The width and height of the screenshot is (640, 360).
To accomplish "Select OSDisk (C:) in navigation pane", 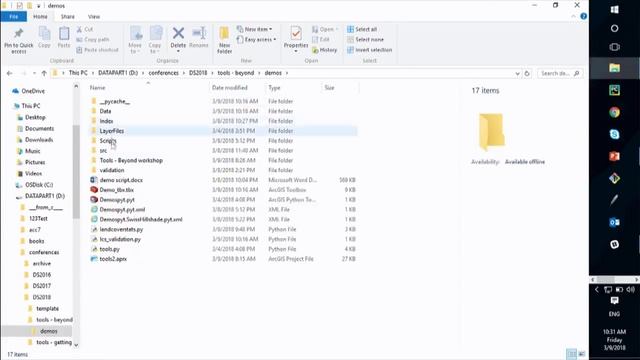I will click(39, 184).
